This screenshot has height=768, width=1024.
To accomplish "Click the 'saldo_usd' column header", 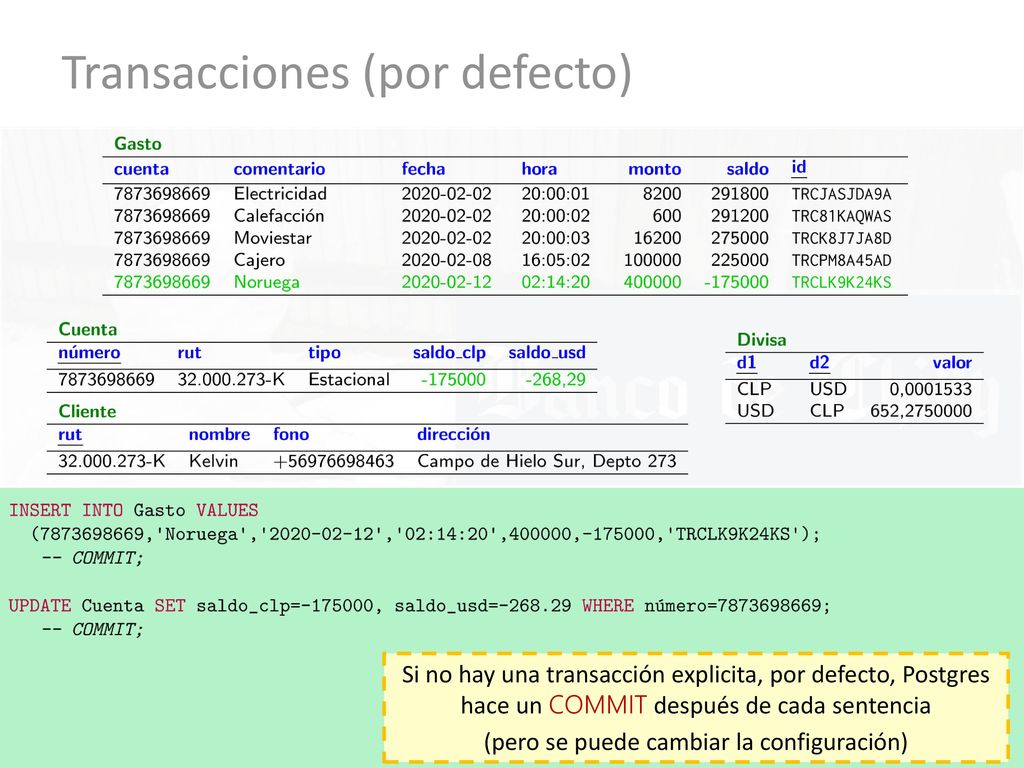I will (547, 353).
